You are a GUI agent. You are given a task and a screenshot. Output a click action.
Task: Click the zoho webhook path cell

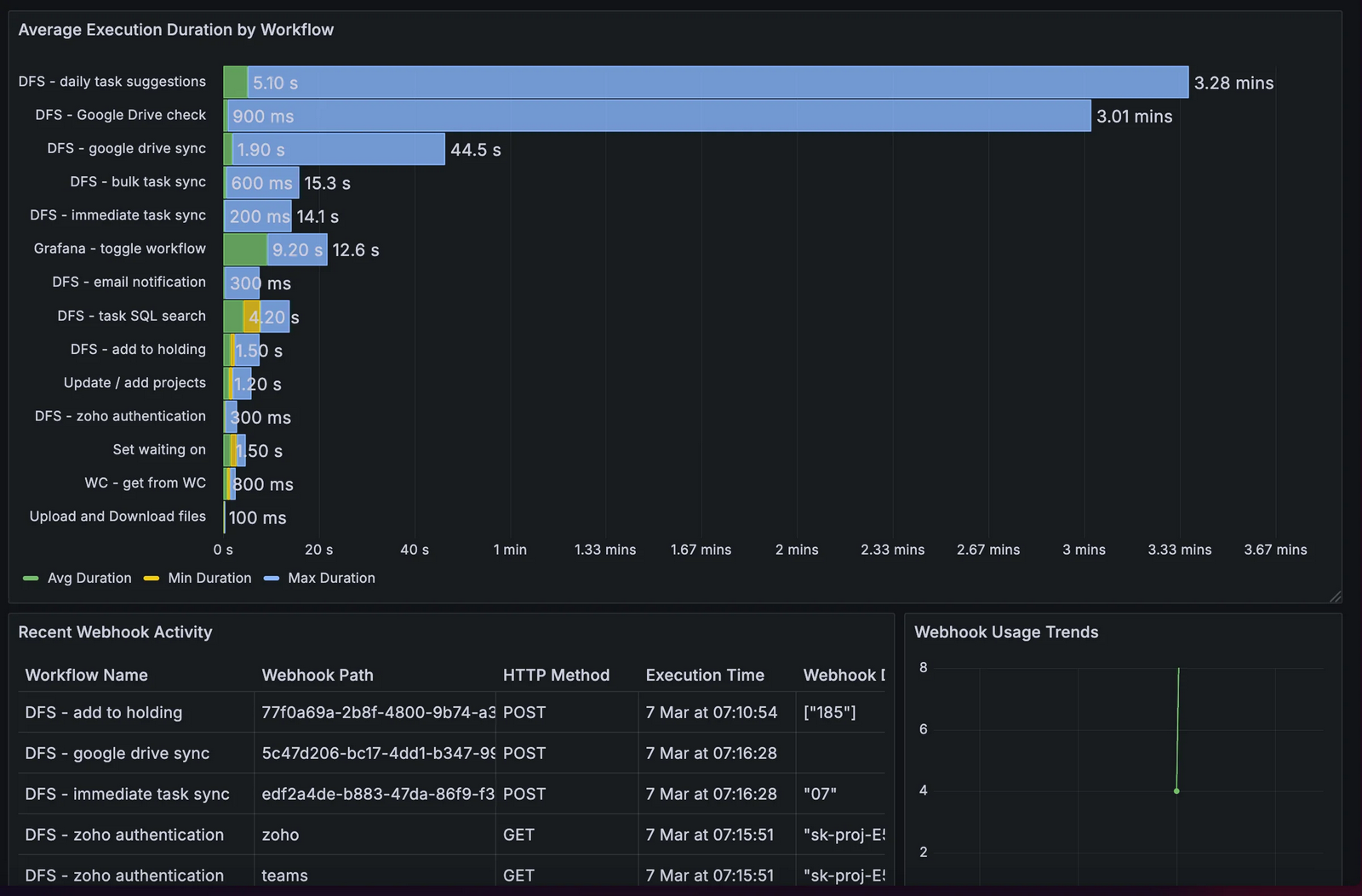pos(280,835)
